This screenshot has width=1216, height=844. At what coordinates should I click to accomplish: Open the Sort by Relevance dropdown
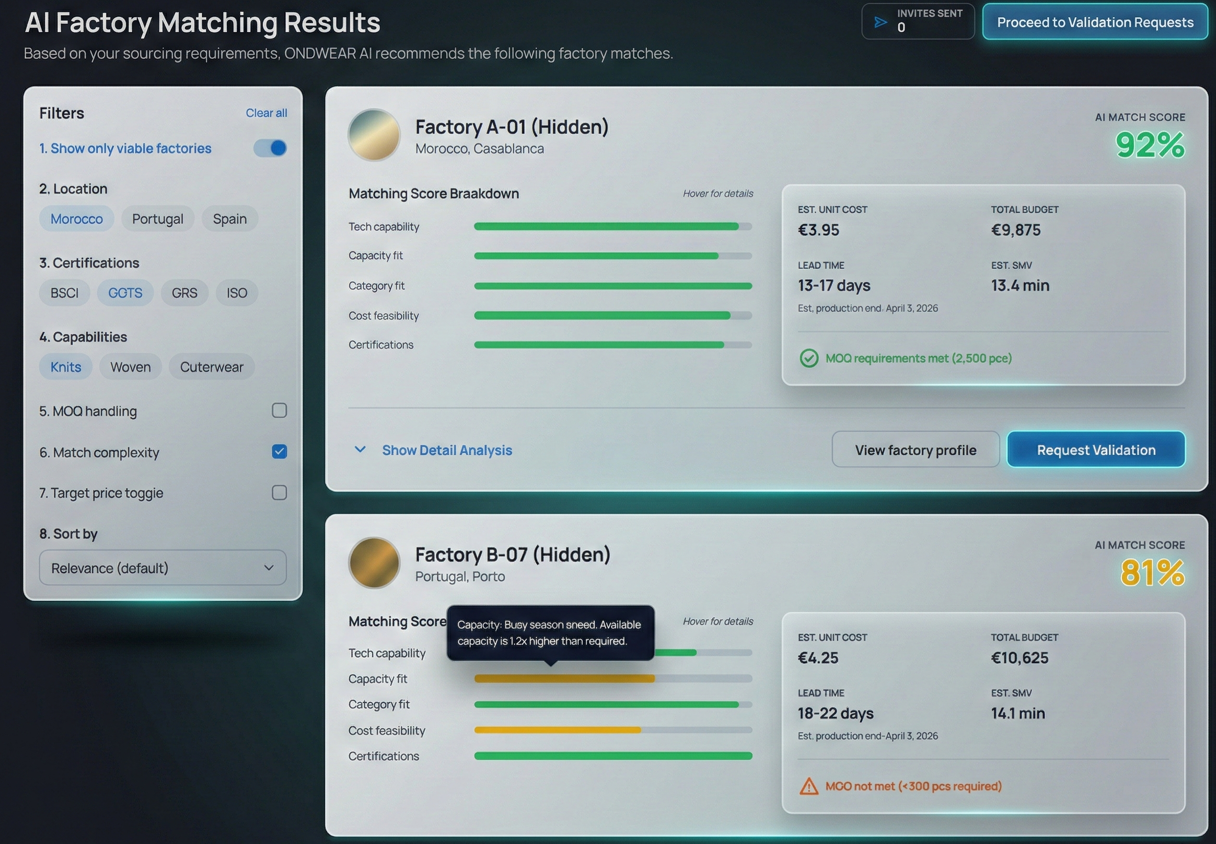point(162,568)
